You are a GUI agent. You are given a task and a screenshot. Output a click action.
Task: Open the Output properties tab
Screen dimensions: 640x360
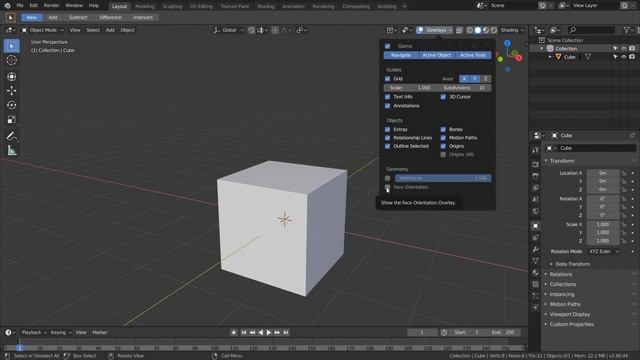coord(535,176)
